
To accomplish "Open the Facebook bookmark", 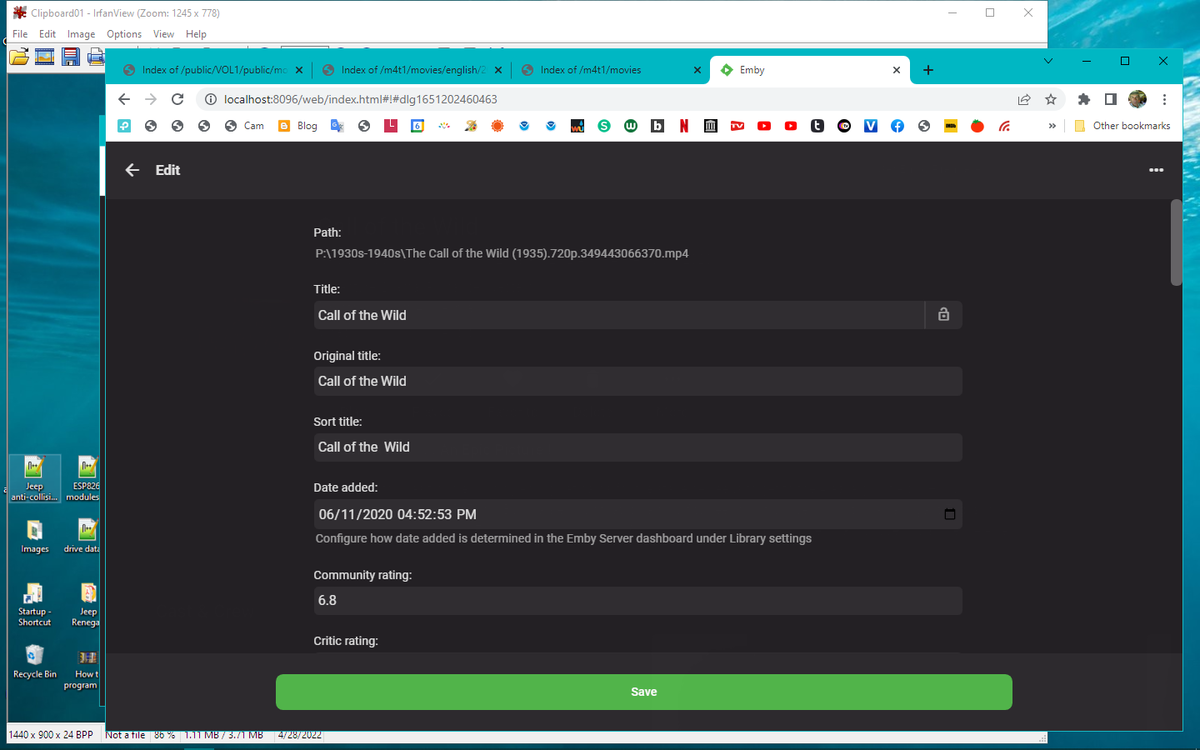I will [x=897, y=126].
